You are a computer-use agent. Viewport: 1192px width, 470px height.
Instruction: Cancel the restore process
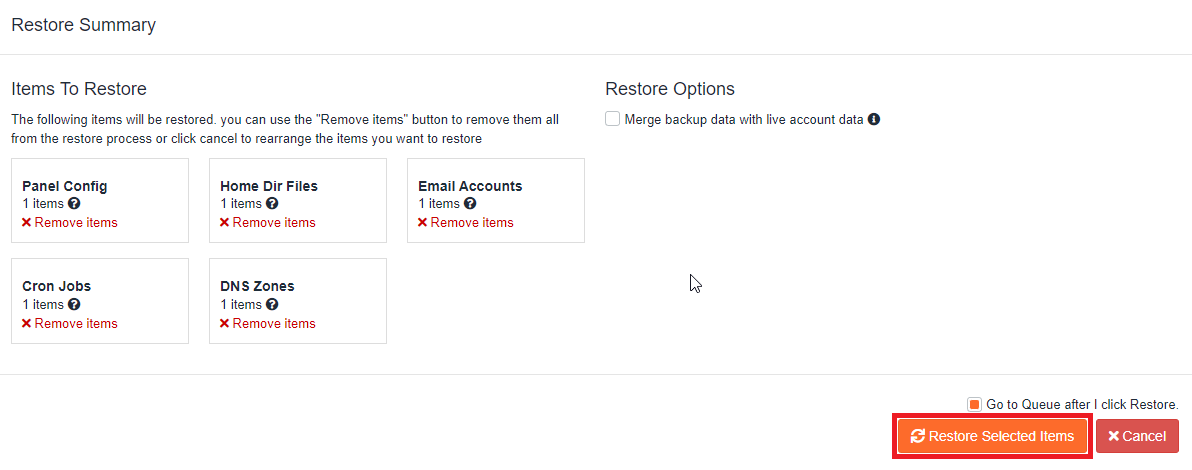[x=1137, y=436]
